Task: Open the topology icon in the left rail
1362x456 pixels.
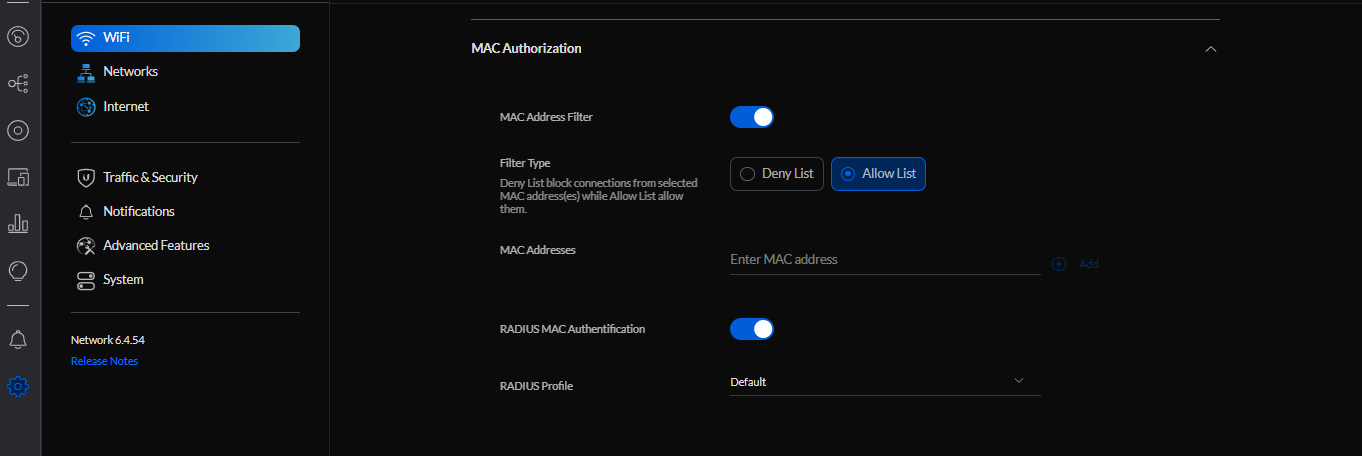Action: [x=18, y=83]
